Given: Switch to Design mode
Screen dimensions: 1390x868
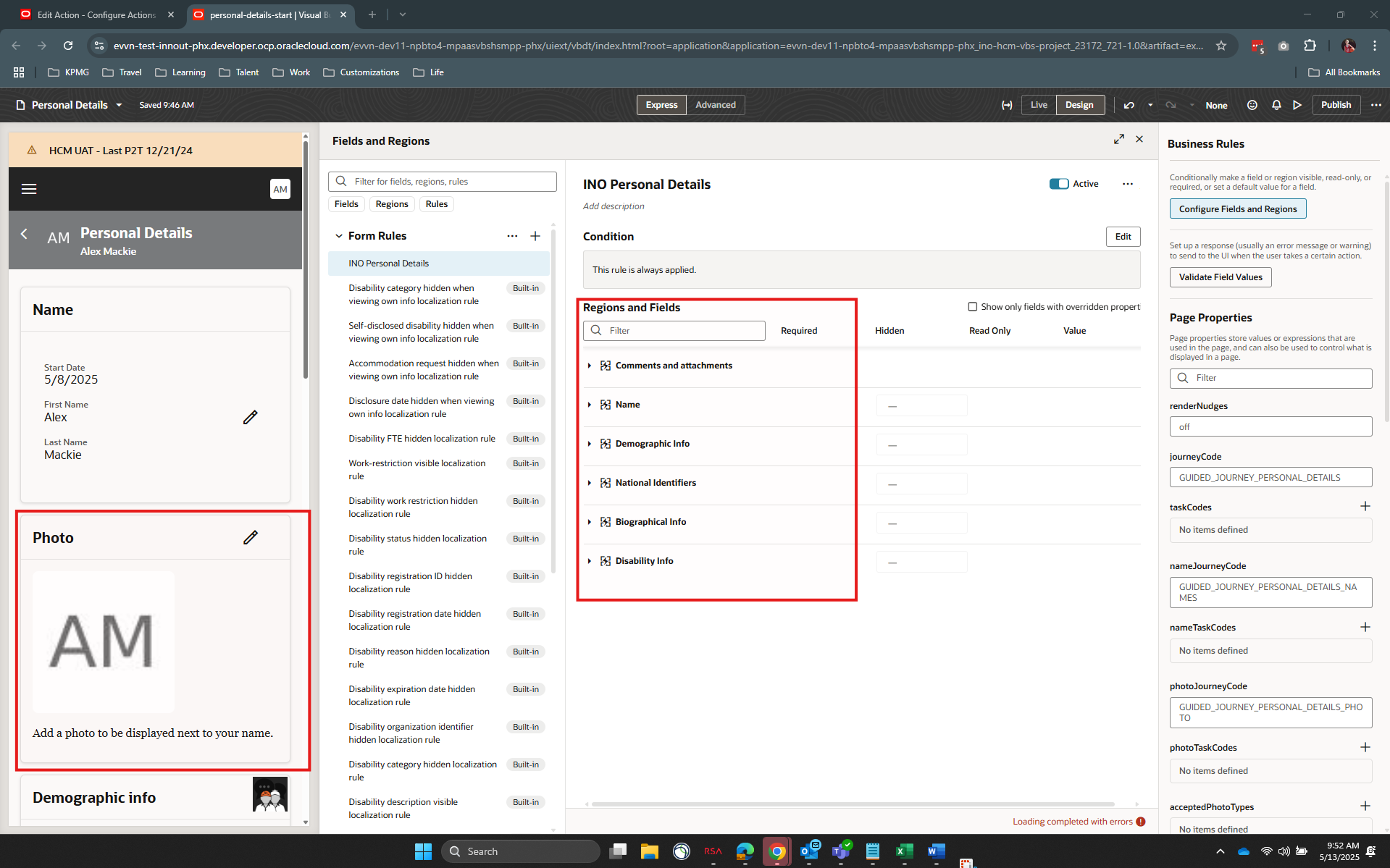Looking at the screenshot, I should (1079, 105).
